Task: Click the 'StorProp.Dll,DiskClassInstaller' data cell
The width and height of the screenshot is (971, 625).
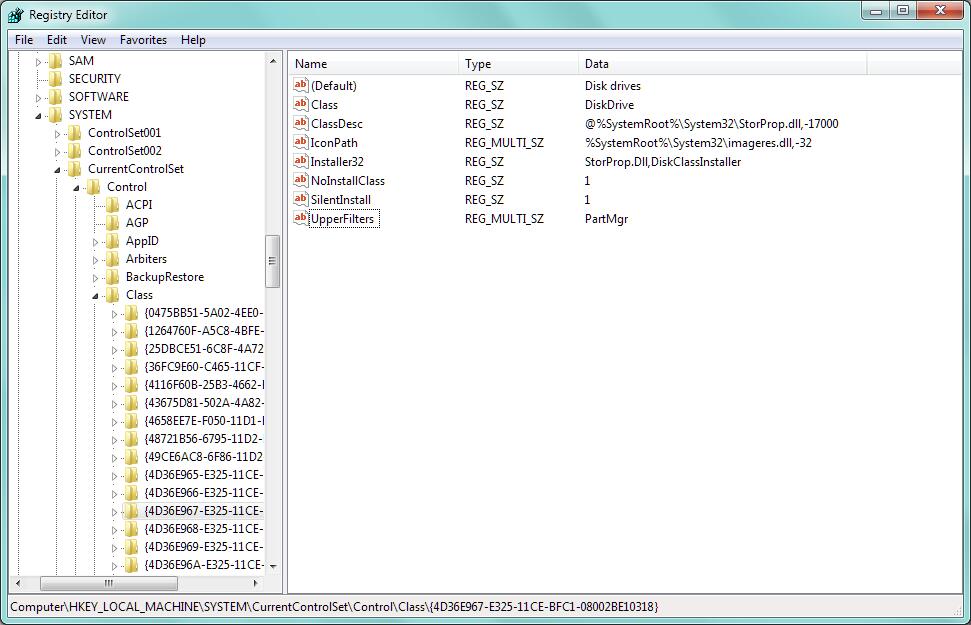Action: 663,162
